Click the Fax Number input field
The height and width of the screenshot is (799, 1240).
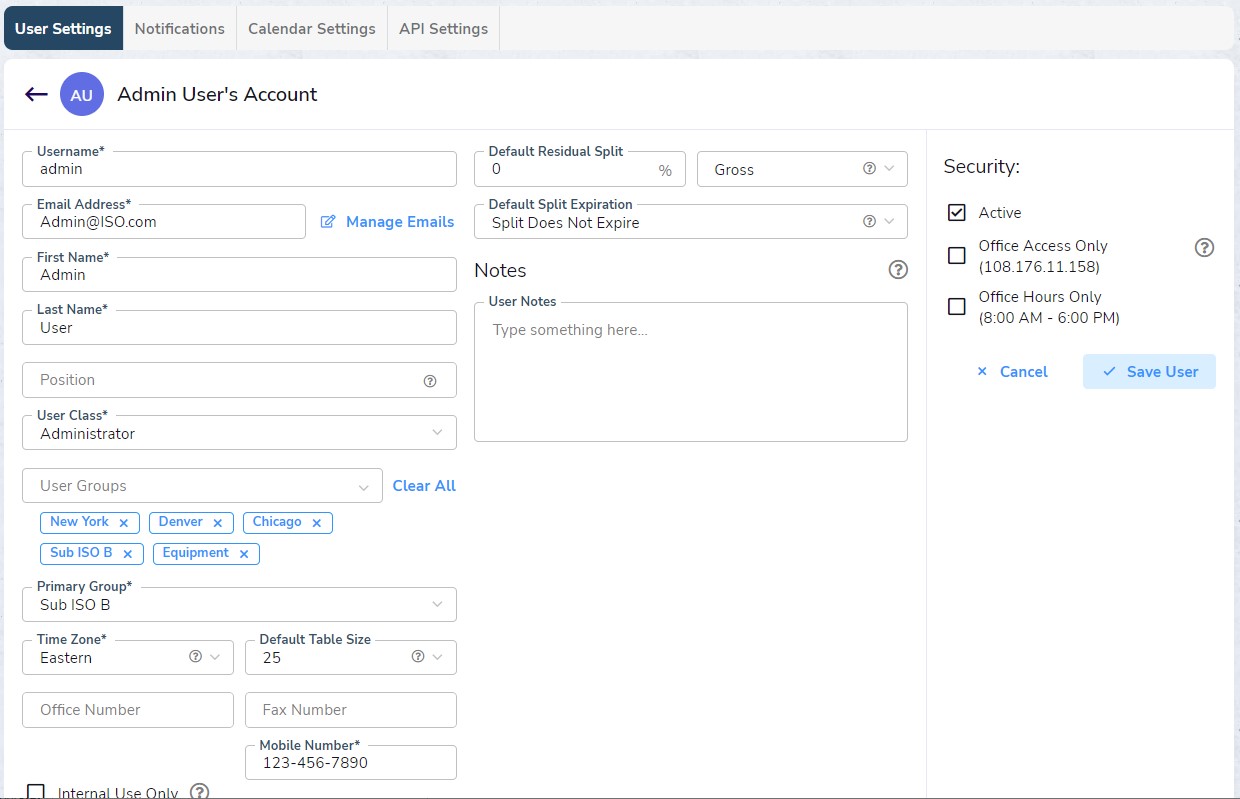point(351,710)
